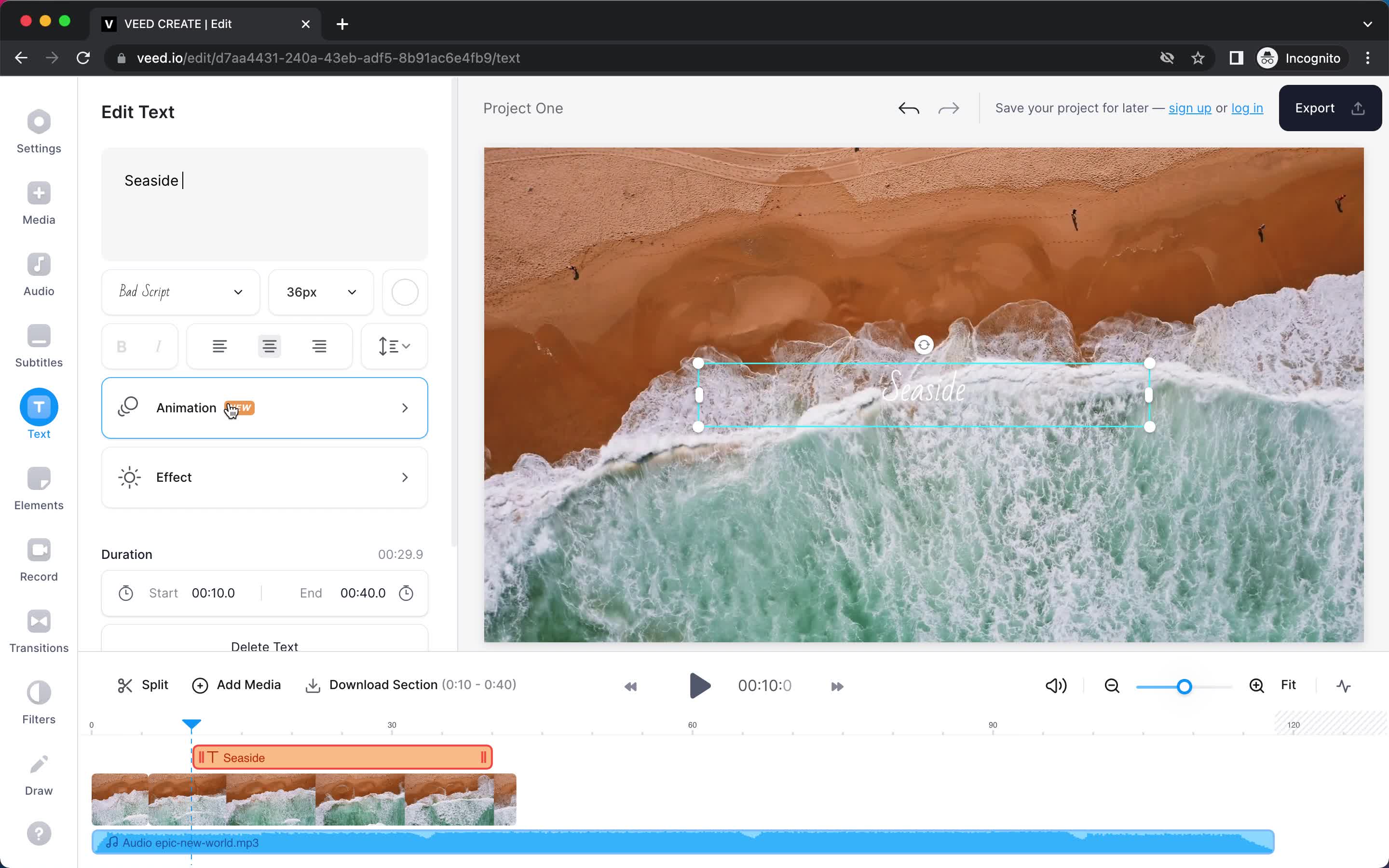1389x868 pixels.
Task: Open the Filters sidebar panel
Action: point(39,703)
